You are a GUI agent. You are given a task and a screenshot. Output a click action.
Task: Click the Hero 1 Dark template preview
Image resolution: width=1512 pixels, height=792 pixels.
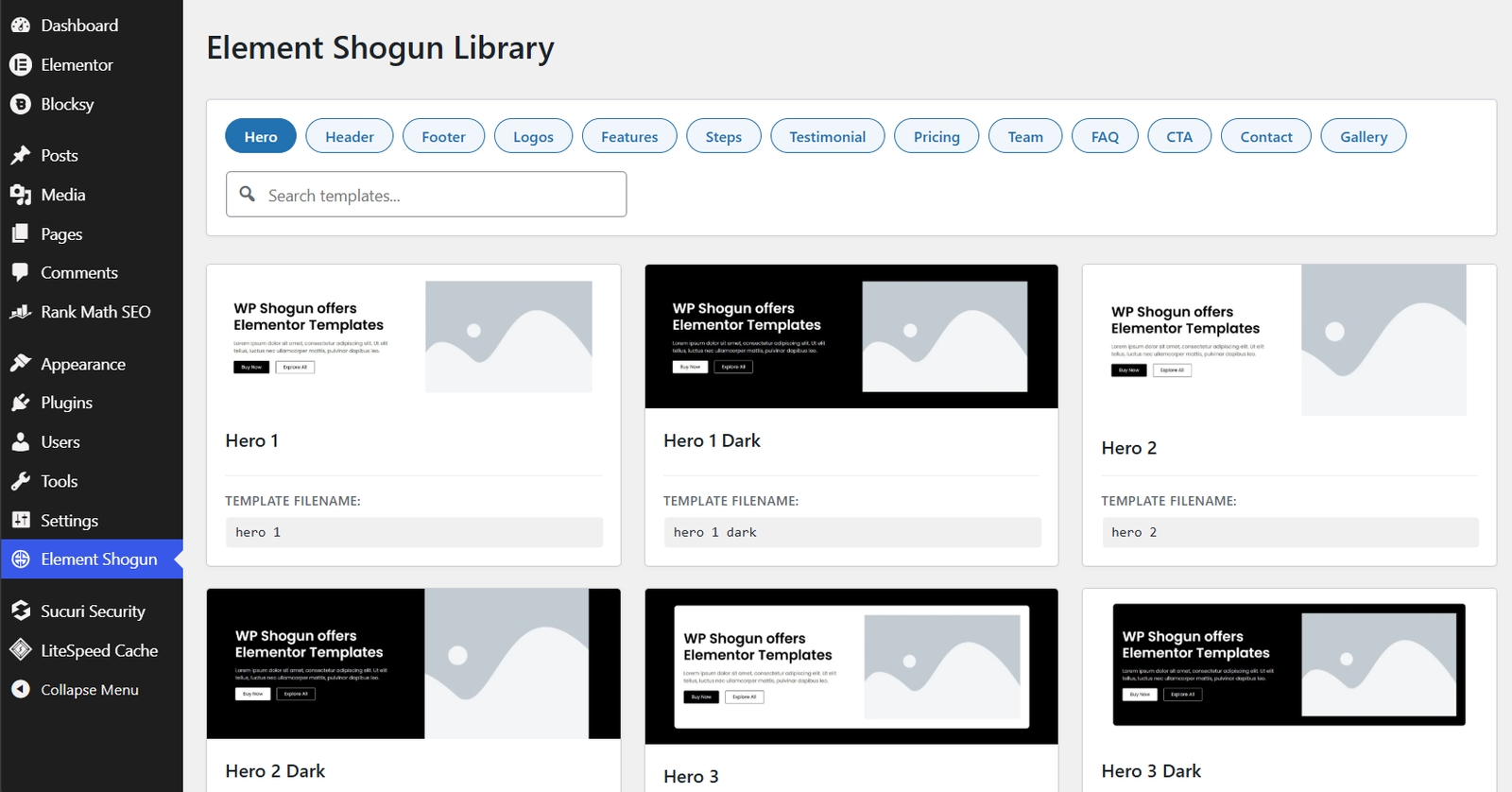tap(851, 336)
